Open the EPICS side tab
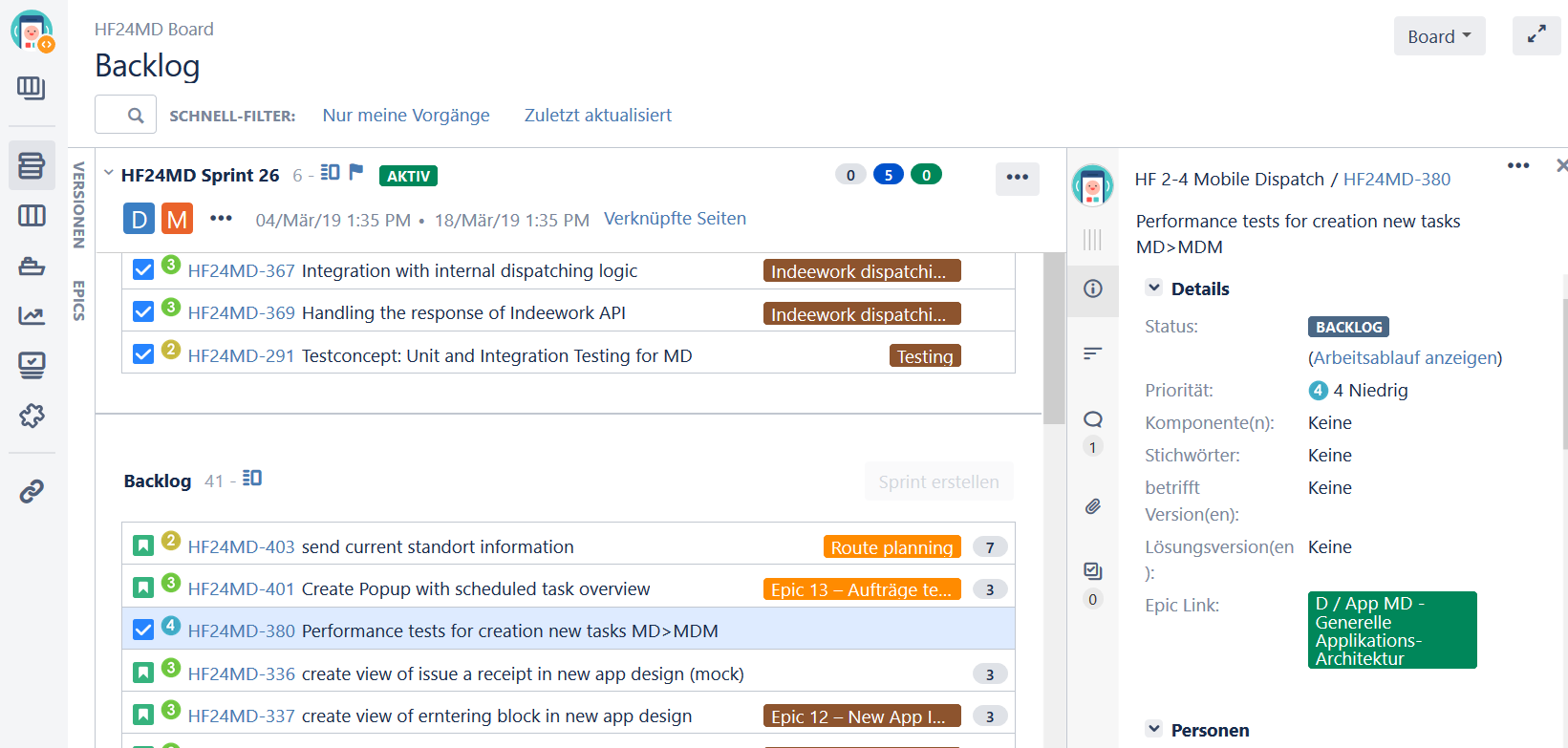This screenshot has width=1568, height=748. click(x=79, y=301)
